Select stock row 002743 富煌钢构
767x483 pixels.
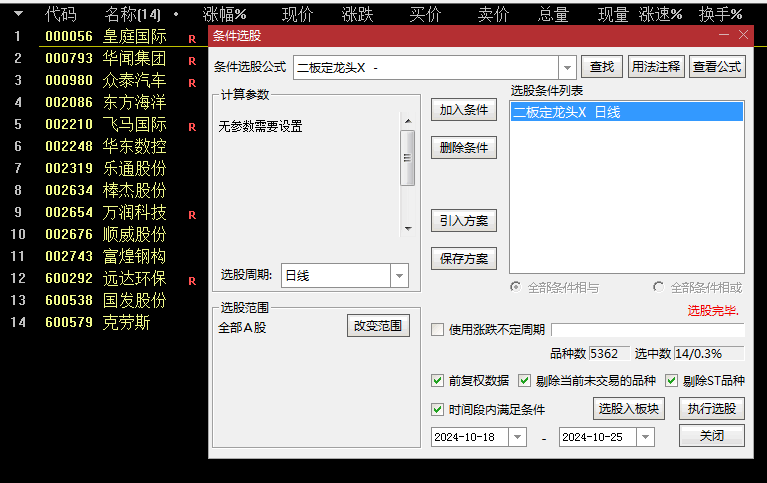[x=105, y=256]
